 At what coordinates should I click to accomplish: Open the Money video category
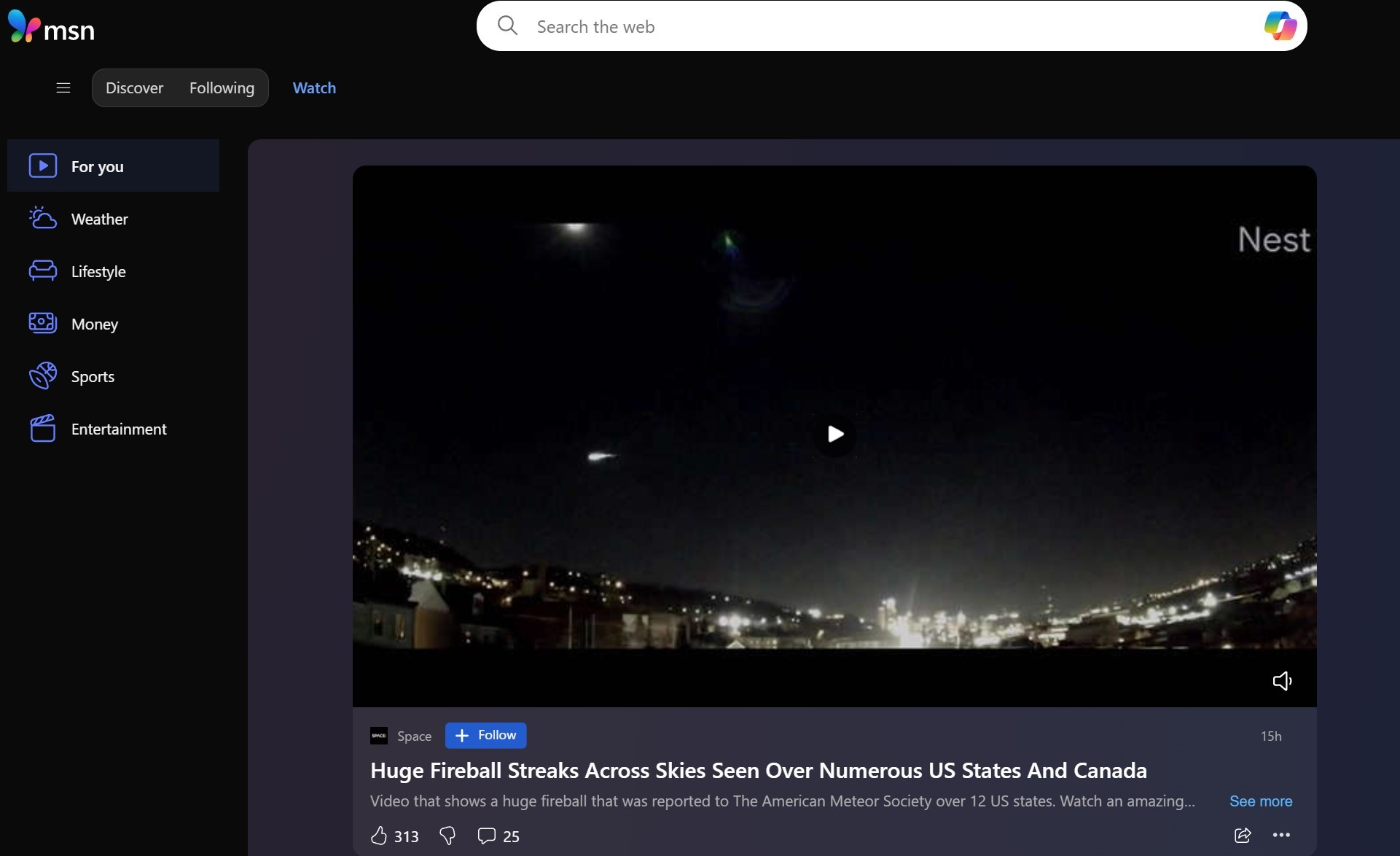coord(94,324)
